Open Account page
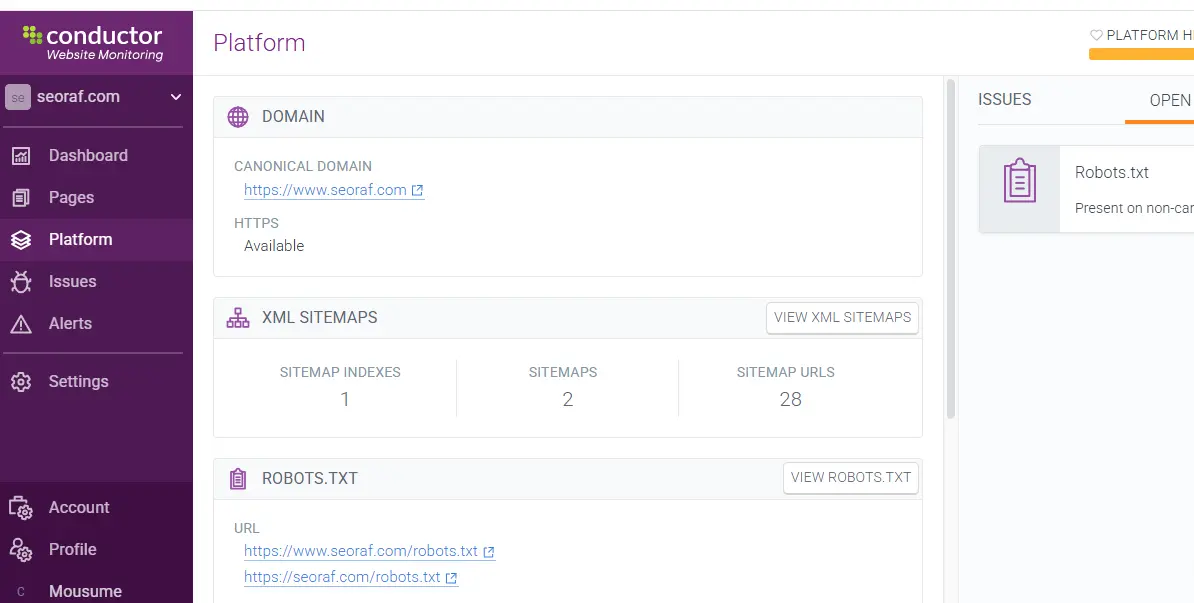The width and height of the screenshot is (1194, 603). pyautogui.click(x=79, y=507)
